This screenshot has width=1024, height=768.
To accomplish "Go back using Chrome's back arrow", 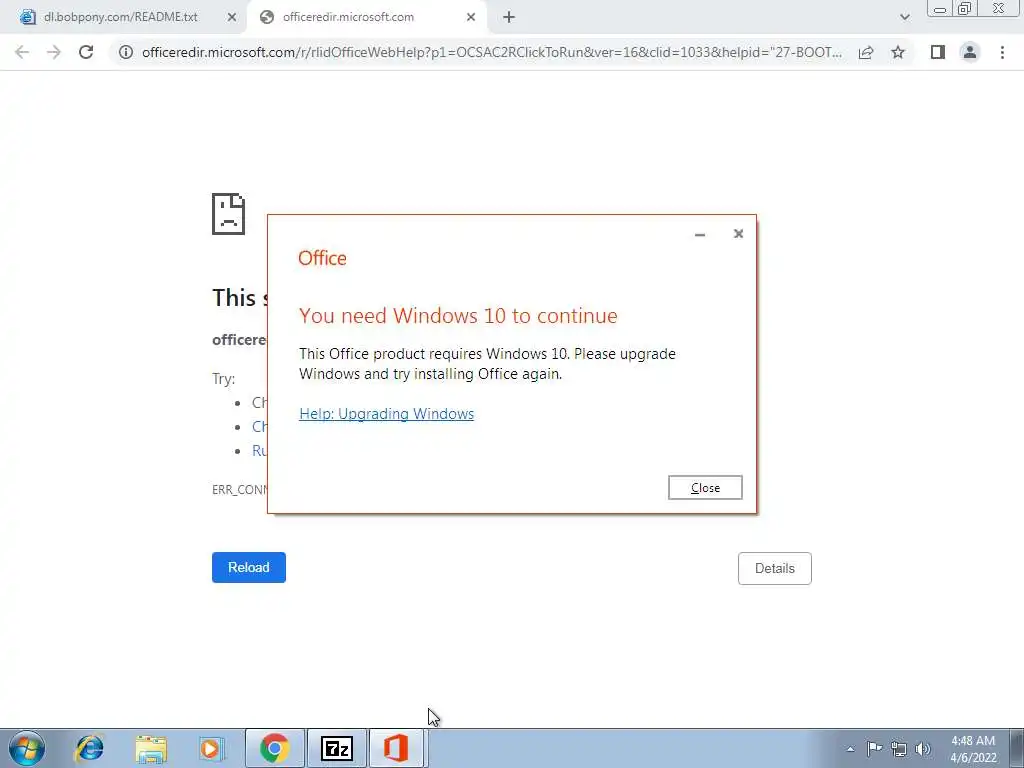I will click(22, 52).
